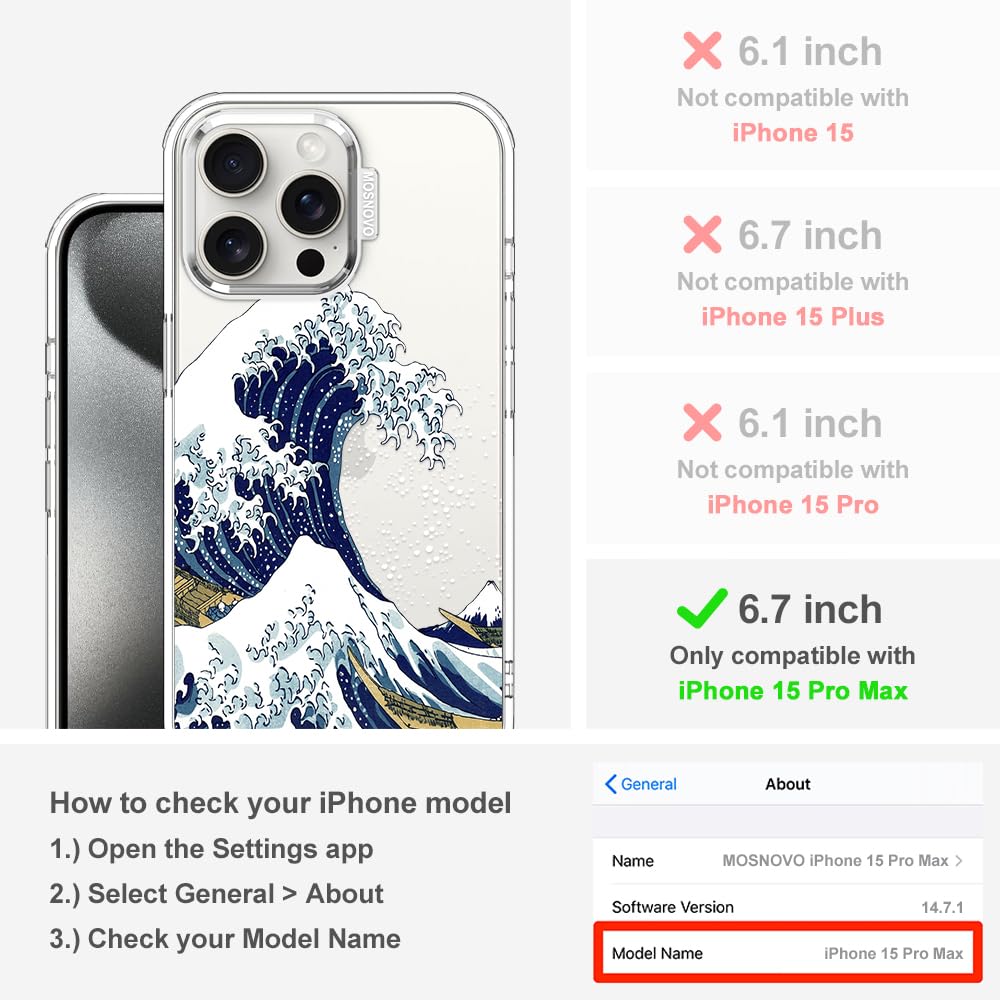Image resolution: width=1000 pixels, height=1000 pixels.
Task: Select the Name row MOSNOVO iPhone 15 Pro Max
Action: [x=788, y=860]
